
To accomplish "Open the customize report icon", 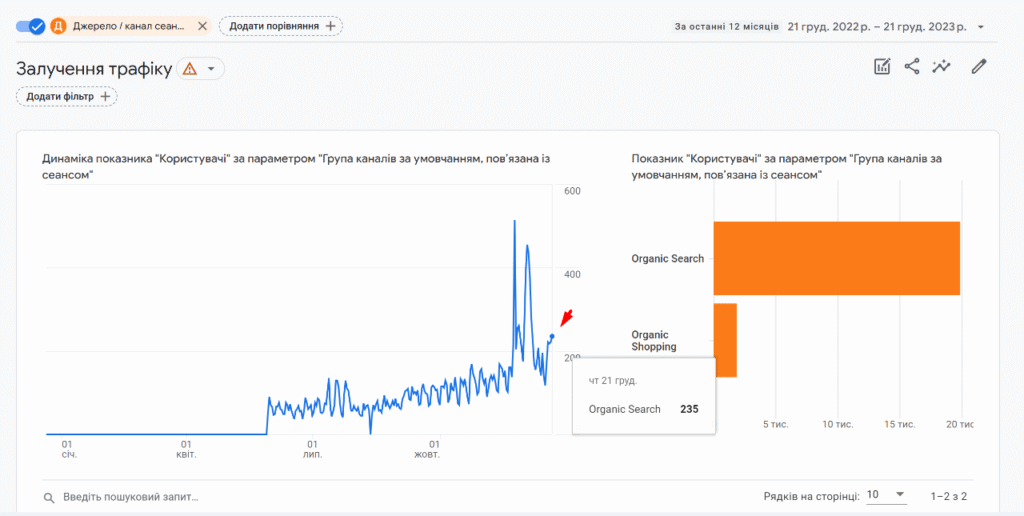I will [x=882, y=67].
